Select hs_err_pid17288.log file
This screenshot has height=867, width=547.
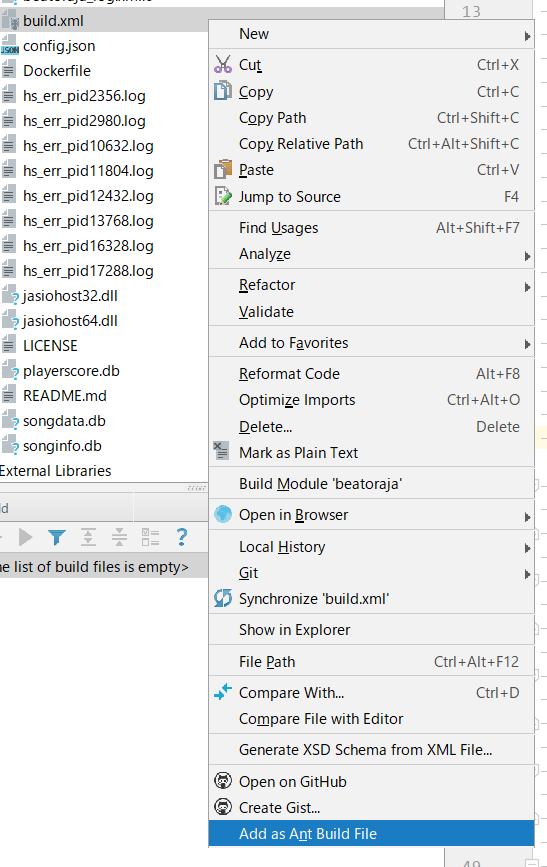pyautogui.click(x=88, y=271)
